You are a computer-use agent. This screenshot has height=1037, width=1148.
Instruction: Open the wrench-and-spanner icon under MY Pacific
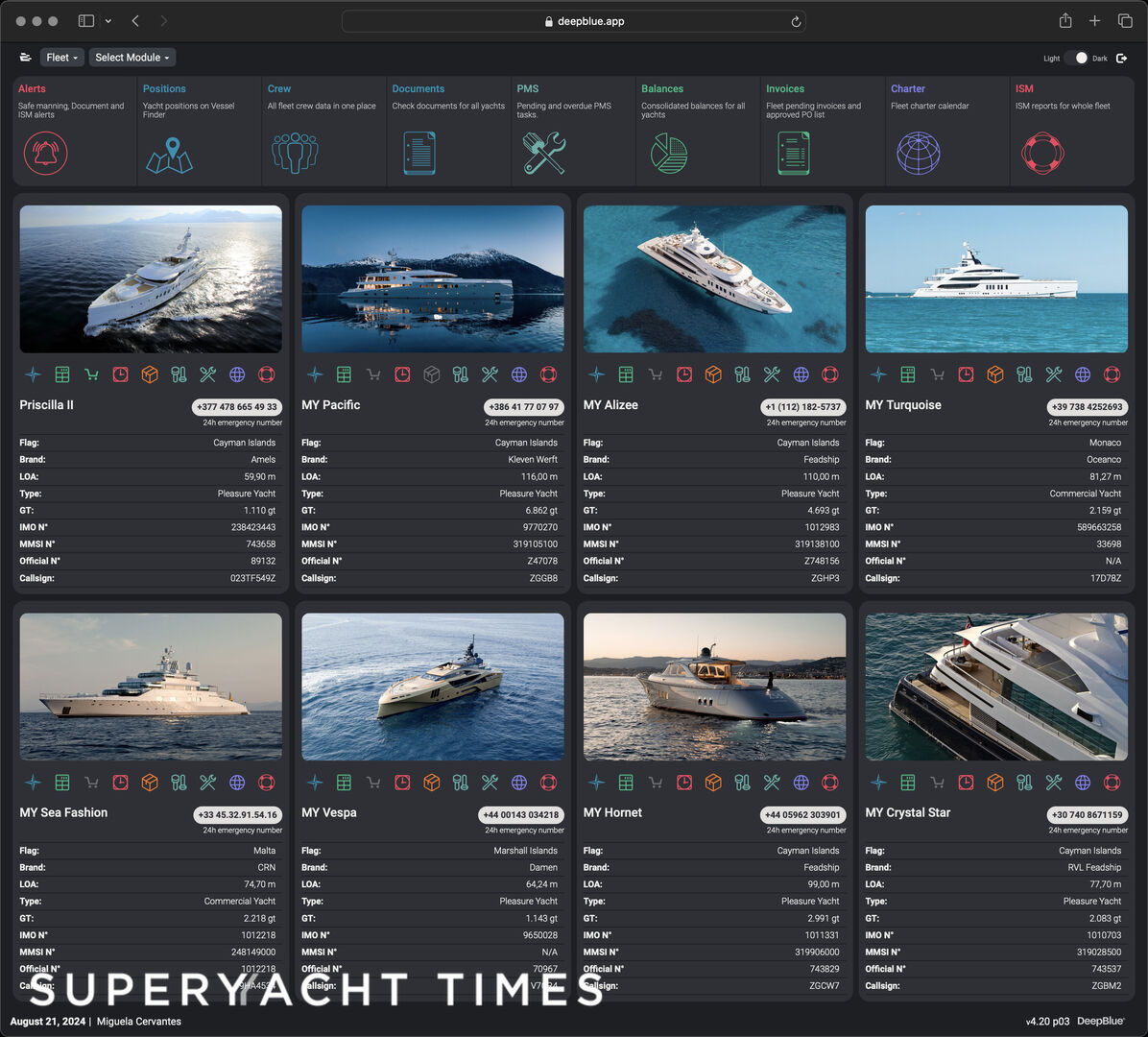[490, 374]
